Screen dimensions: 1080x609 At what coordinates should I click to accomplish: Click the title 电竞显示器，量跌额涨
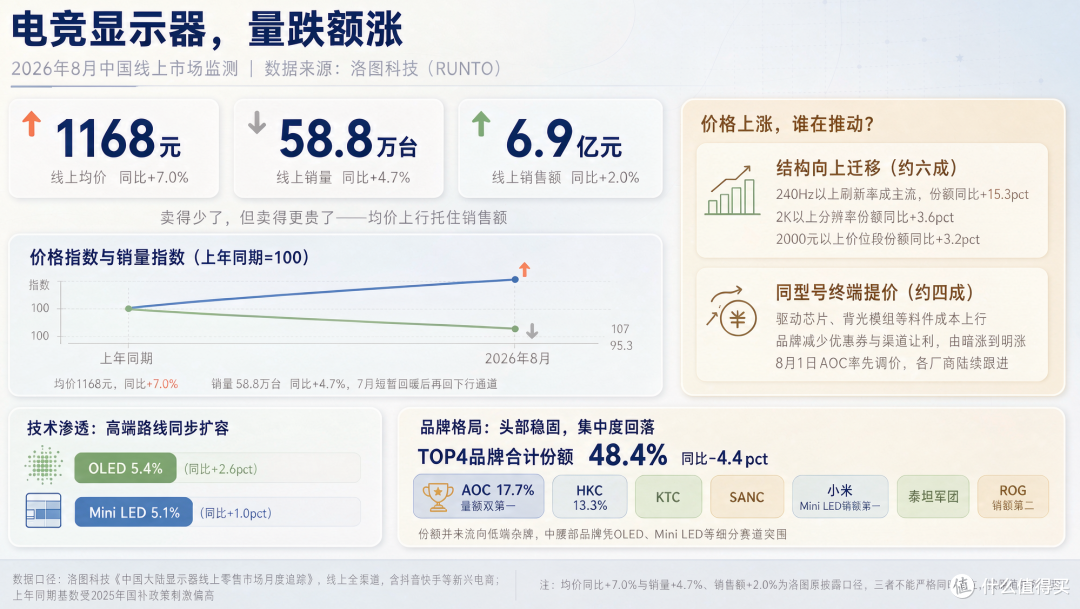207,30
